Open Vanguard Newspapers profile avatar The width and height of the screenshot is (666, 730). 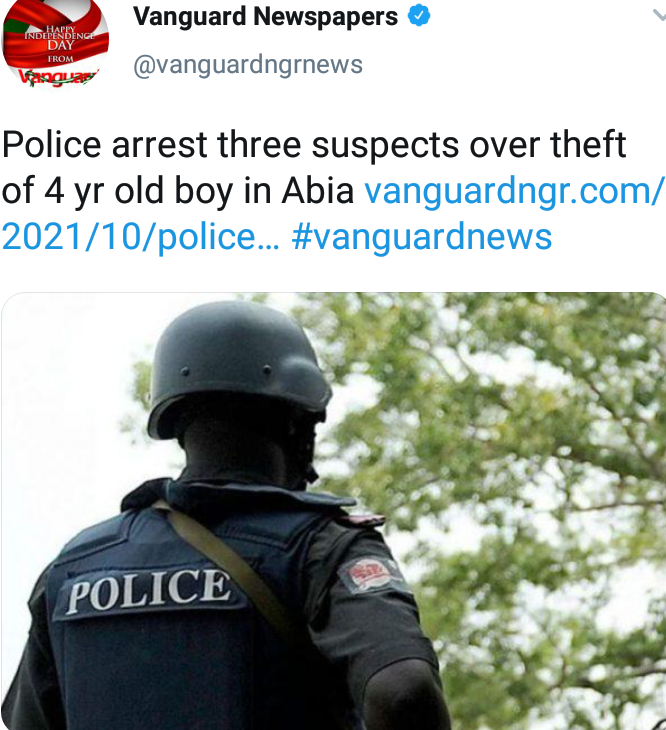[55, 43]
